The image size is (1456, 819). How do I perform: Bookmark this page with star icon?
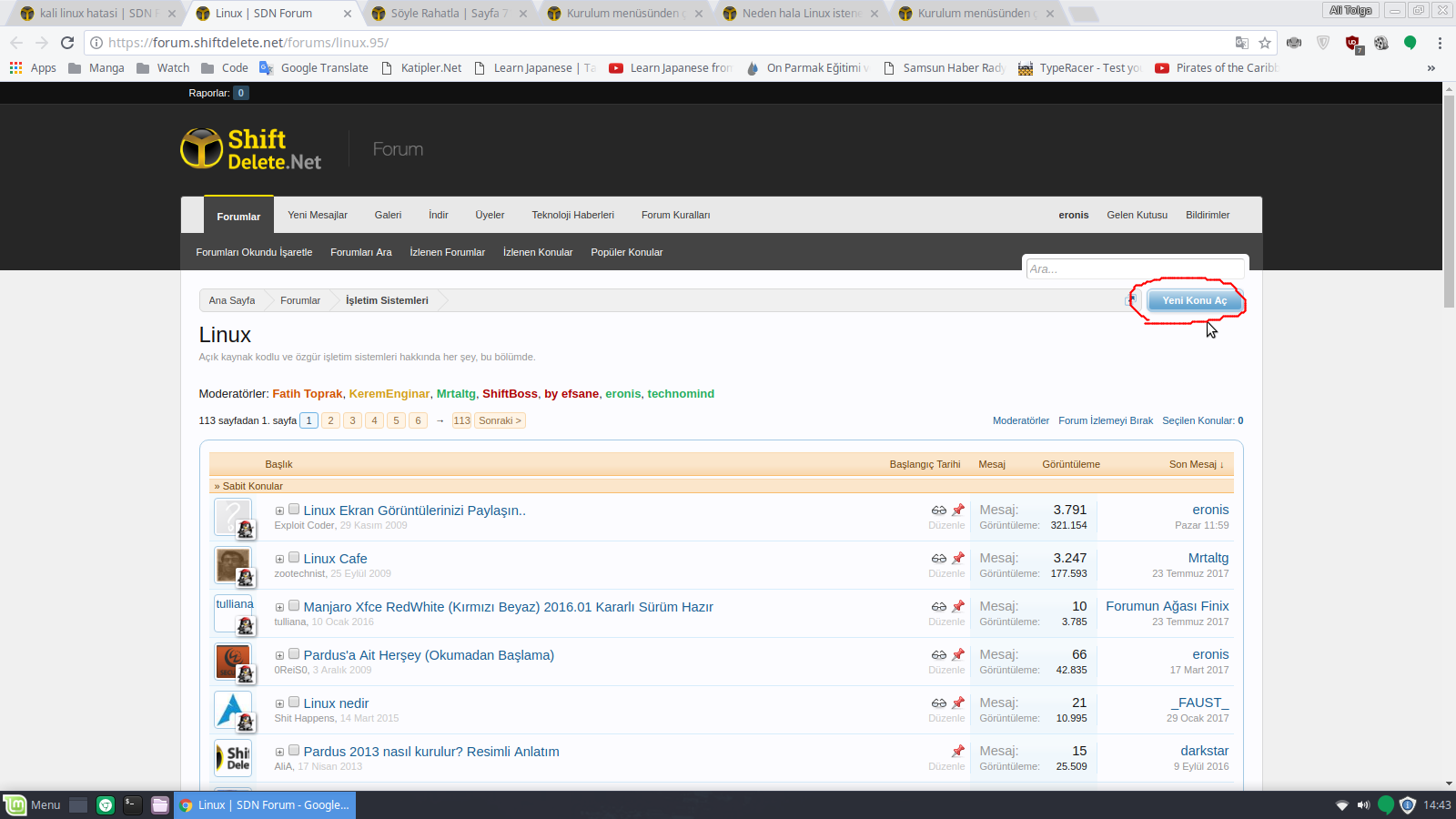(1265, 43)
